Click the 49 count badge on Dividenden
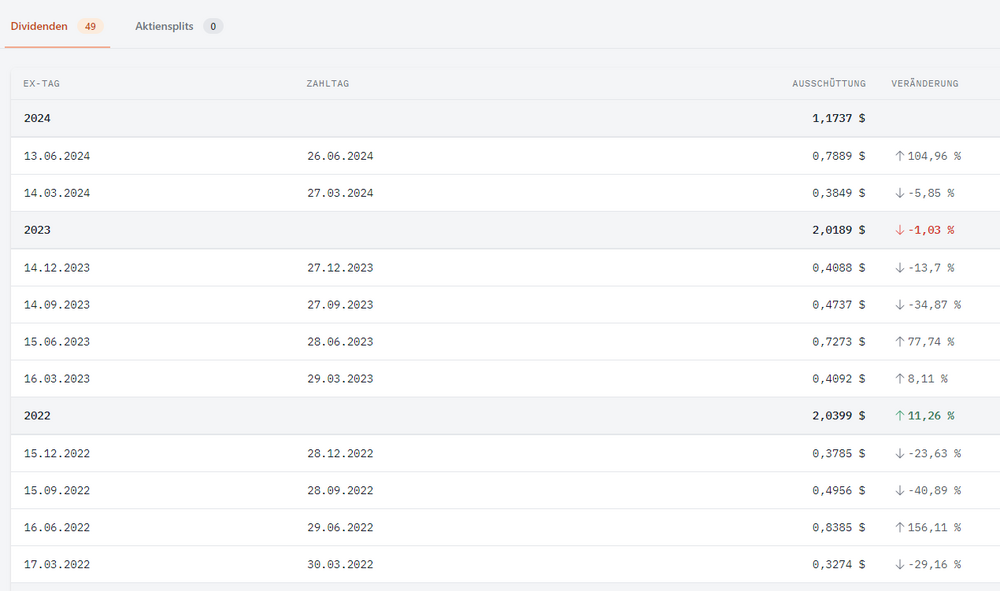 [x=89, y=26]
